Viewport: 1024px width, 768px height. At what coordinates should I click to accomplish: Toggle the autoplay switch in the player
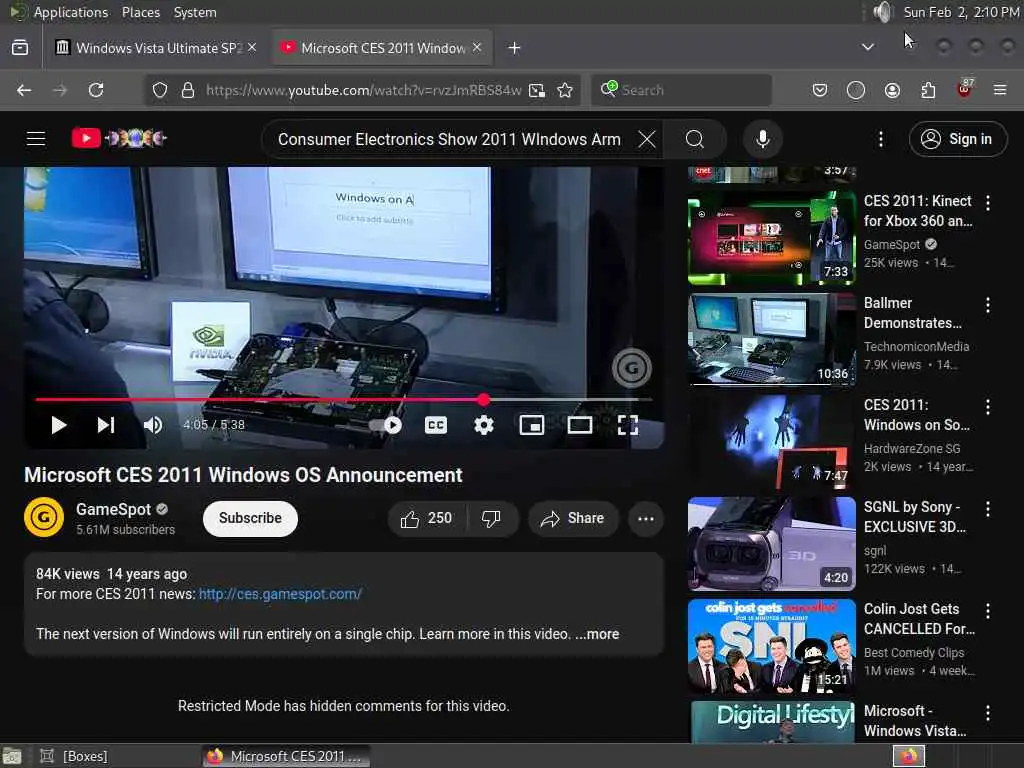click(x=385, y=425)
